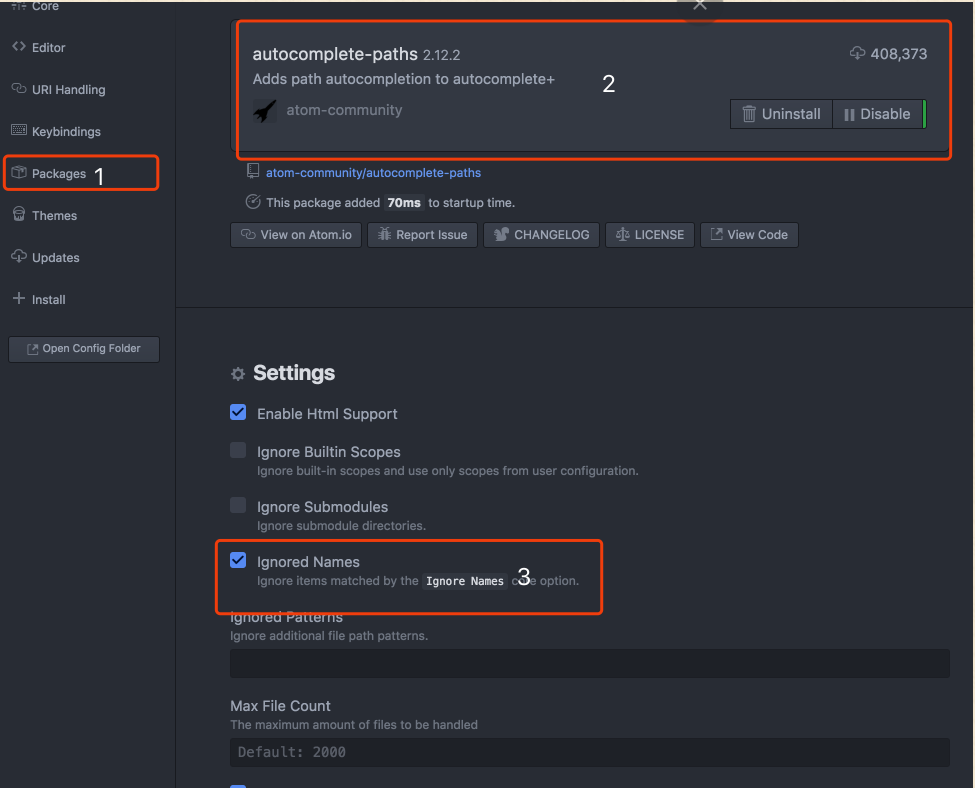The height and width of the screenshot is (788, 975).
Task: Click the Packages box icon
Action: point(19,172)
